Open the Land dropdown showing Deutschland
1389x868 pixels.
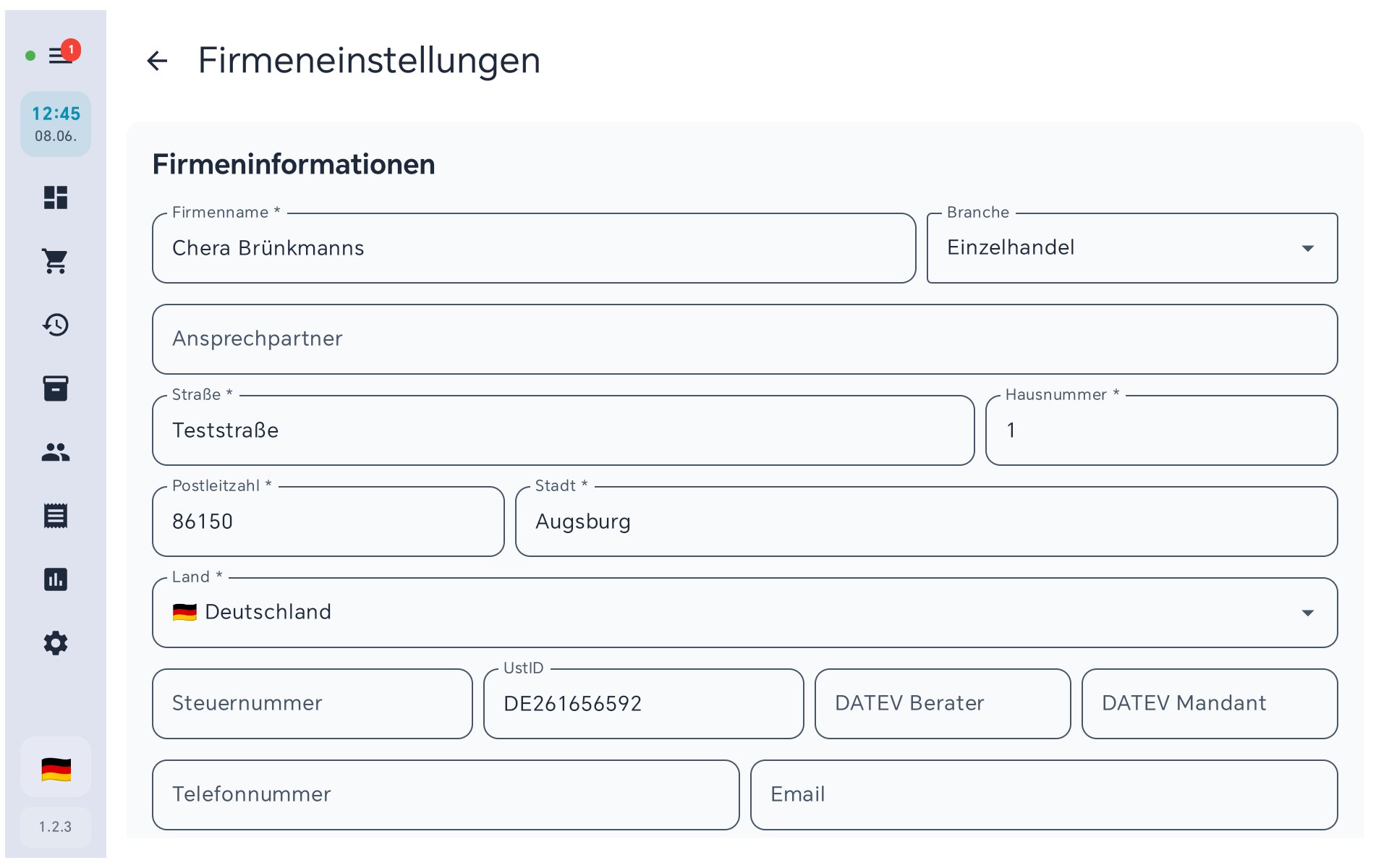click(745, 613)
